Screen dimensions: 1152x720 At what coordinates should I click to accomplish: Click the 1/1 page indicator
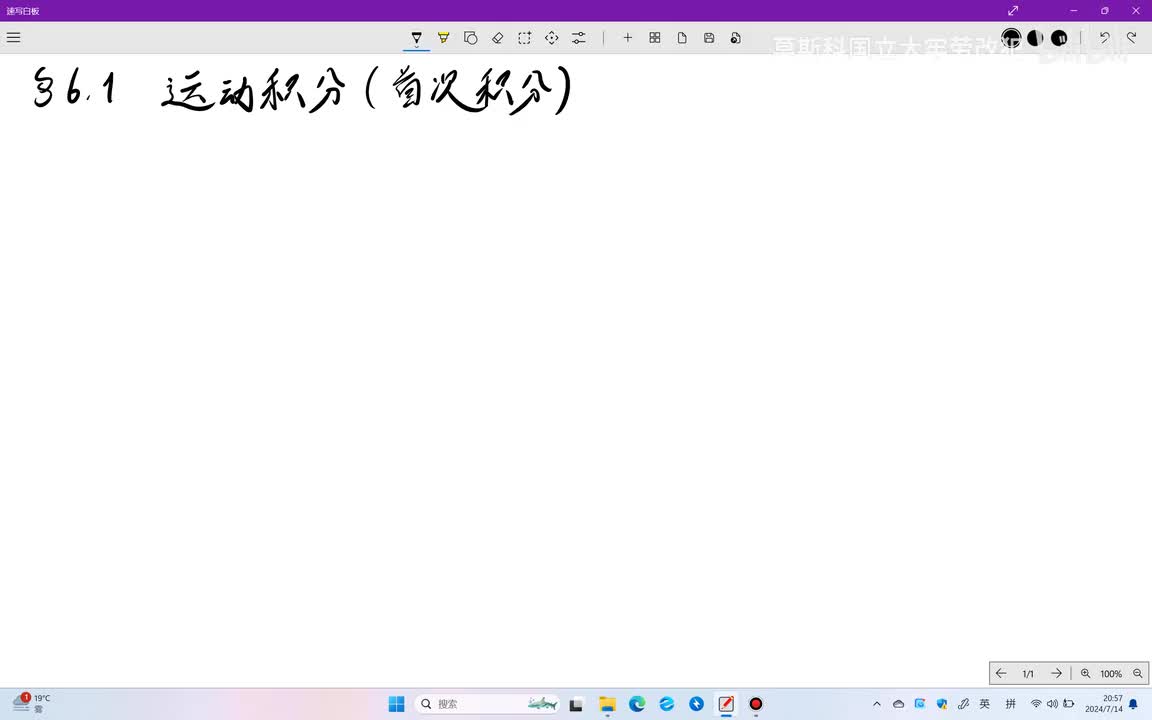coord(1028,674)
